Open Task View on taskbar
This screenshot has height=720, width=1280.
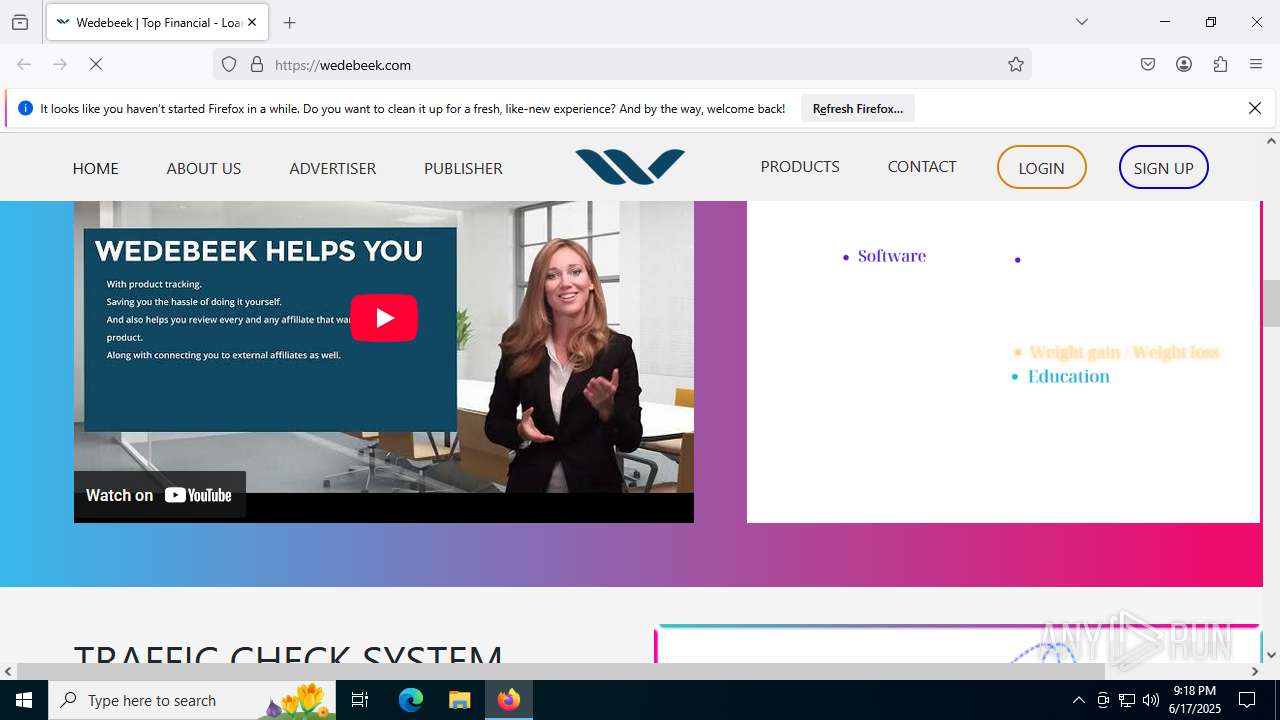(x=360, y=700)
